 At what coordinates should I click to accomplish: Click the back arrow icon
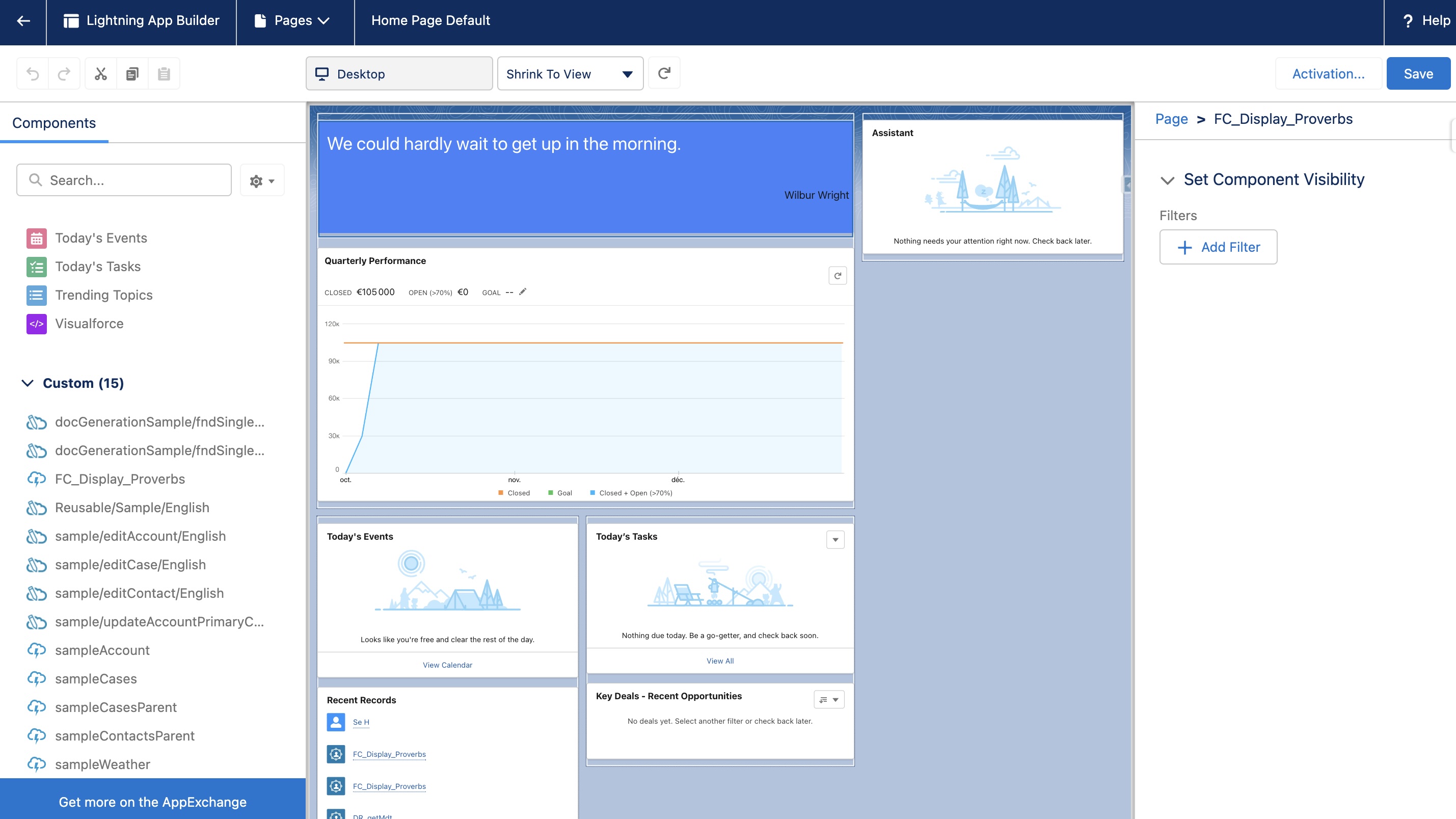click(23, 21)
